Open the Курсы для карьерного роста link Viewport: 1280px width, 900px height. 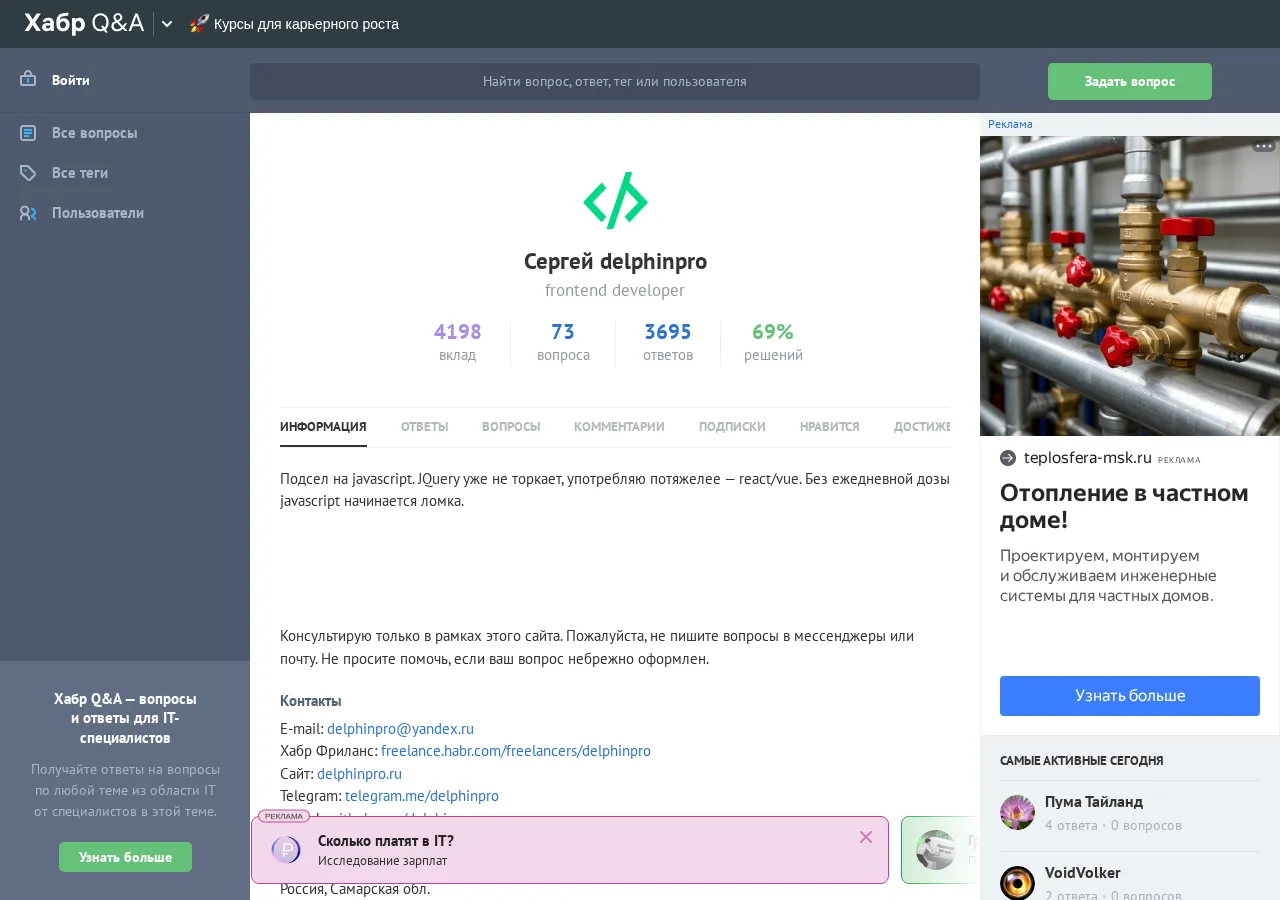click(306, 24)
